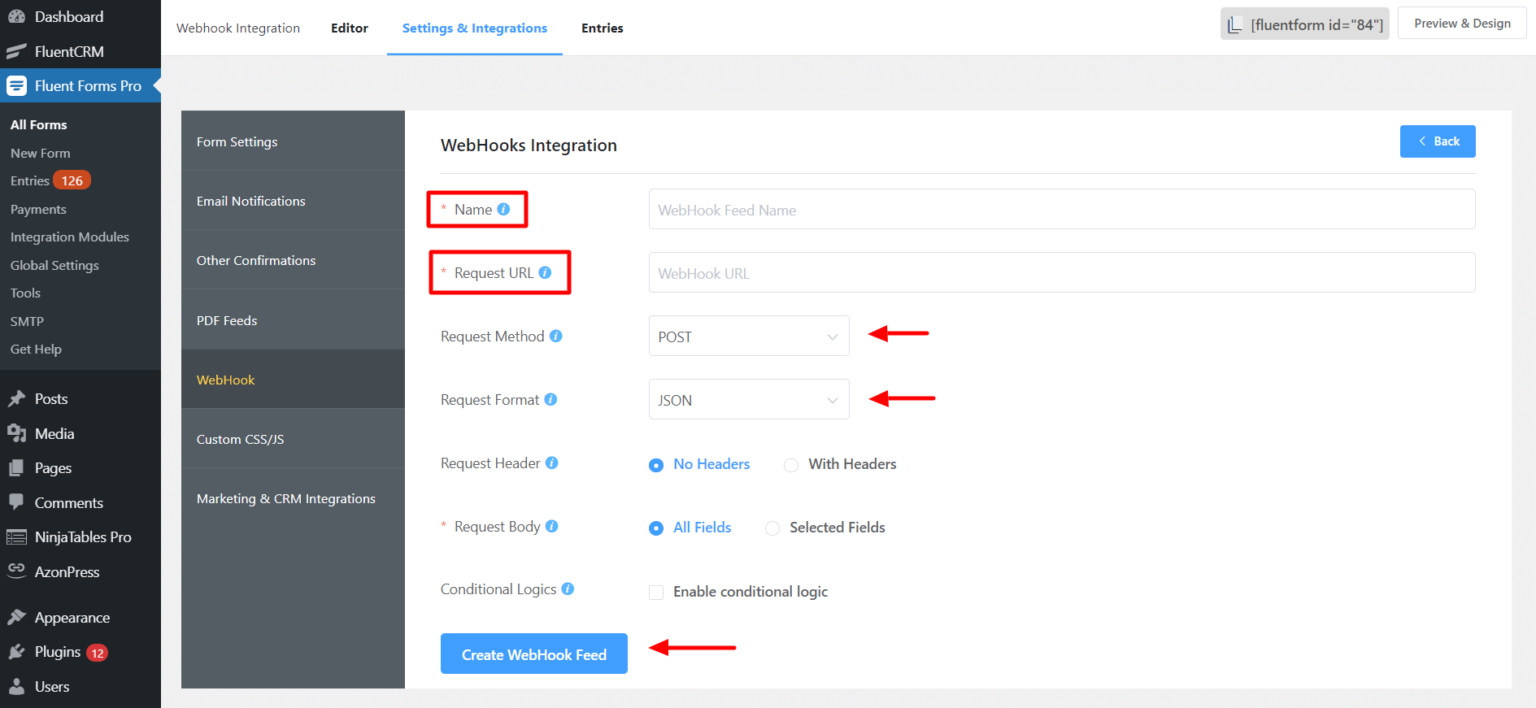The height and width of the screenshot is (708, 1536).
Task: Open the FluentCRM sidebar icon
Action: tap(18, 51)
